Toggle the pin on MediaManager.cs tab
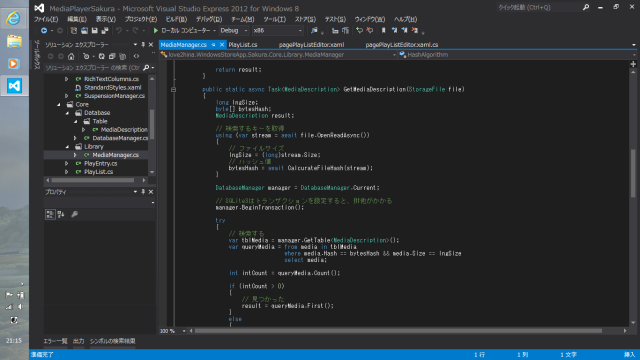Screen dimensions: 640x360 213,45
